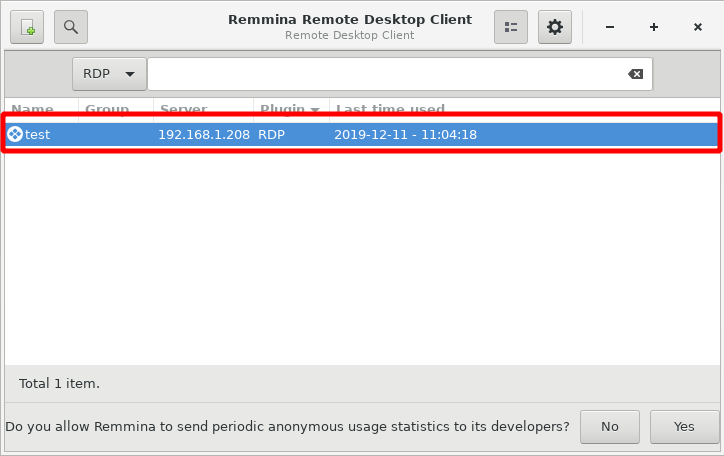Clear the quick connect field with the backspace icon
The width and height of the screenshot is (724, 456).
coord(635,74)
